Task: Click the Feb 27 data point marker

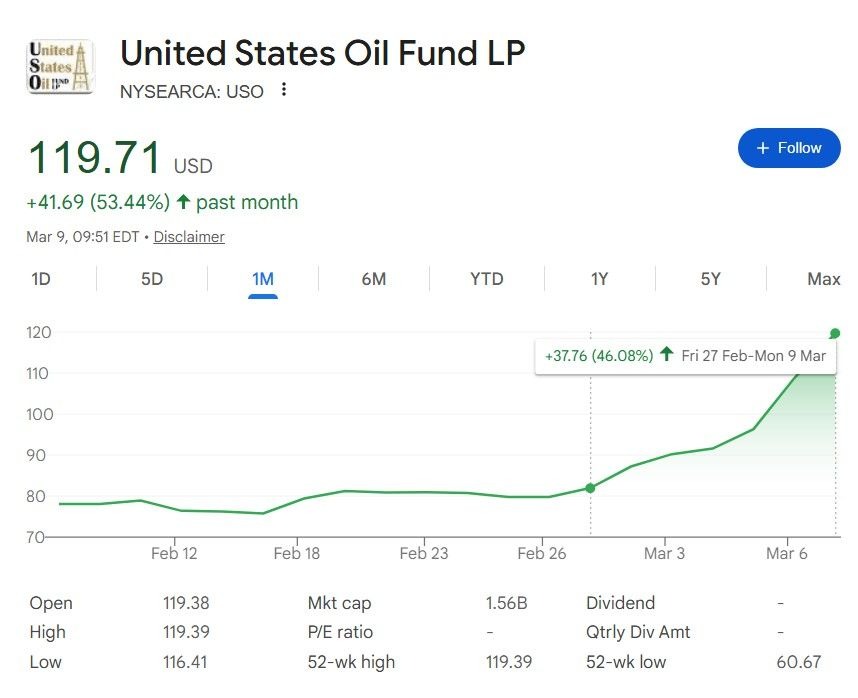Action: tap(590, 488)
